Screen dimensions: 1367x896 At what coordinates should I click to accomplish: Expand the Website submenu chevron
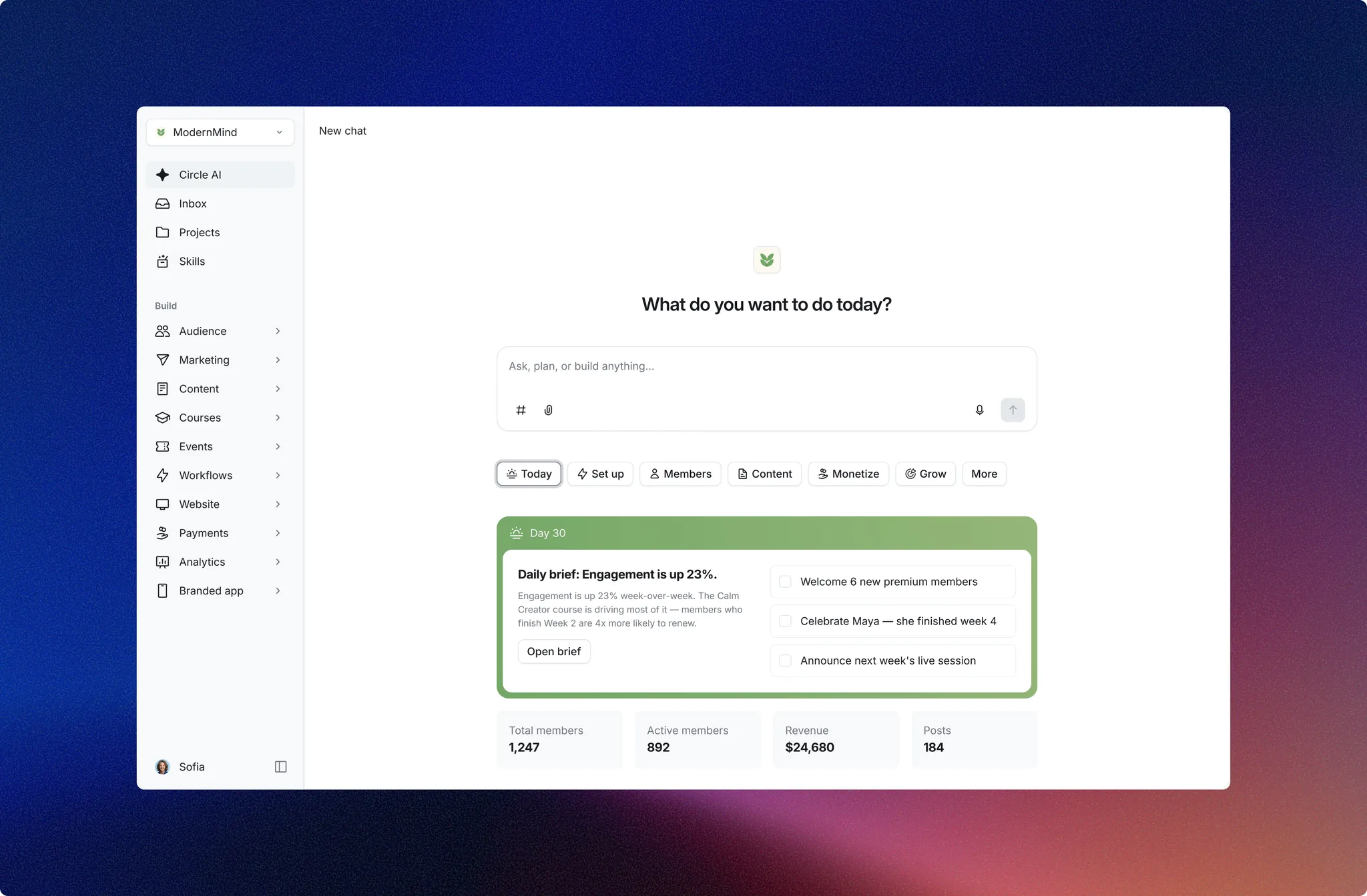pos(278,504)
